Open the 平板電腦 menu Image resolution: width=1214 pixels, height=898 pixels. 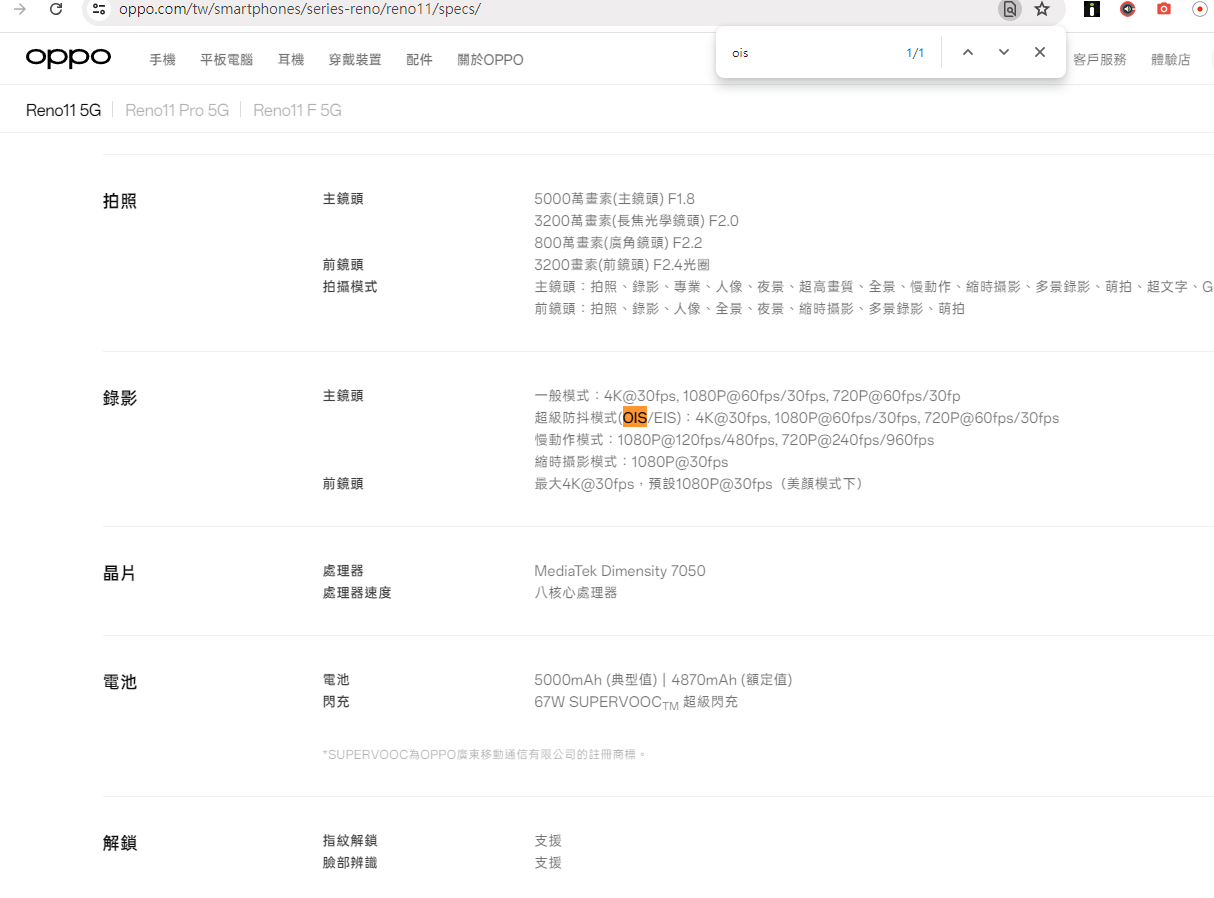coord(226,60)
